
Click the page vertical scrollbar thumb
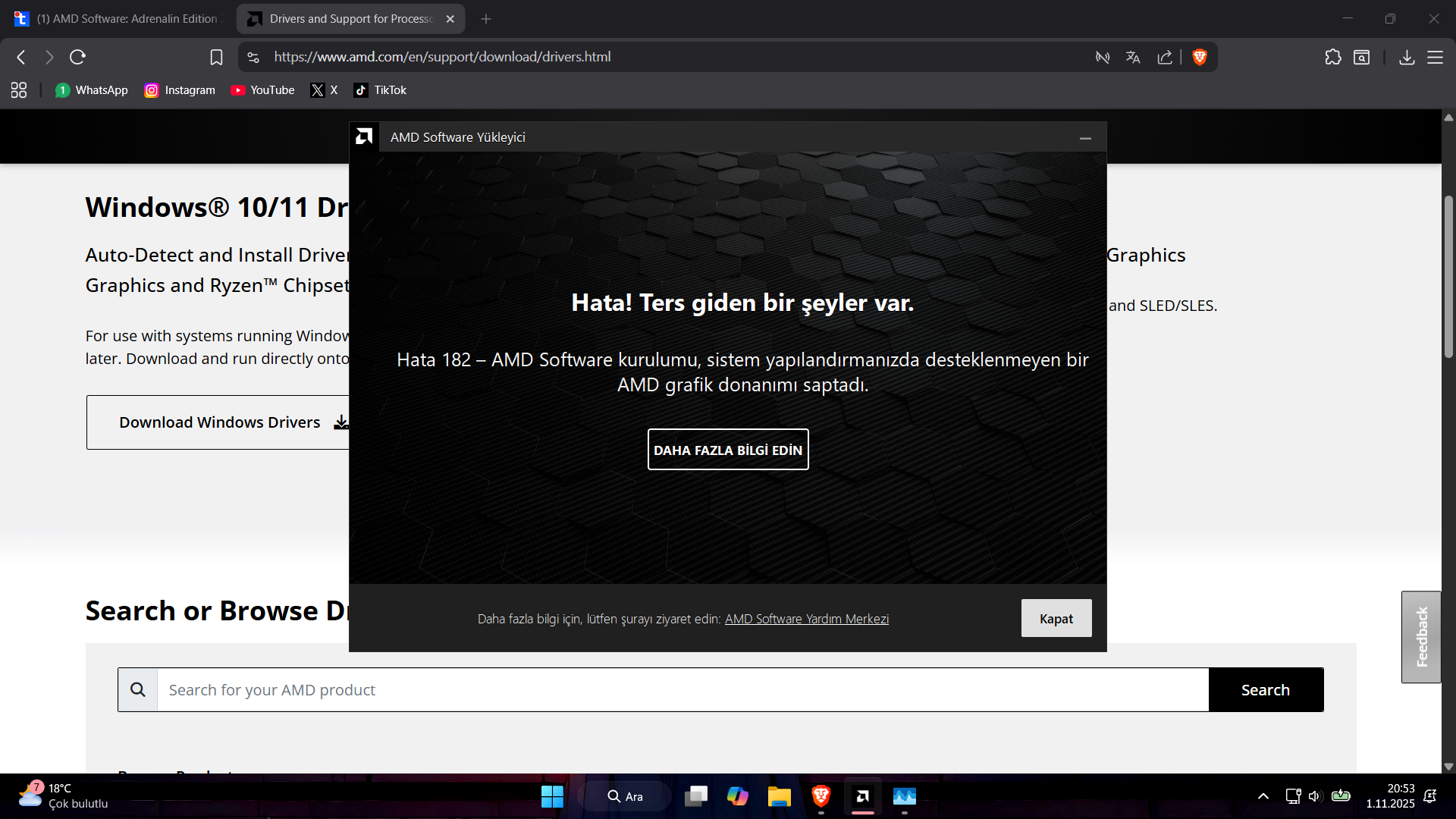click(x=1448, y=277)
